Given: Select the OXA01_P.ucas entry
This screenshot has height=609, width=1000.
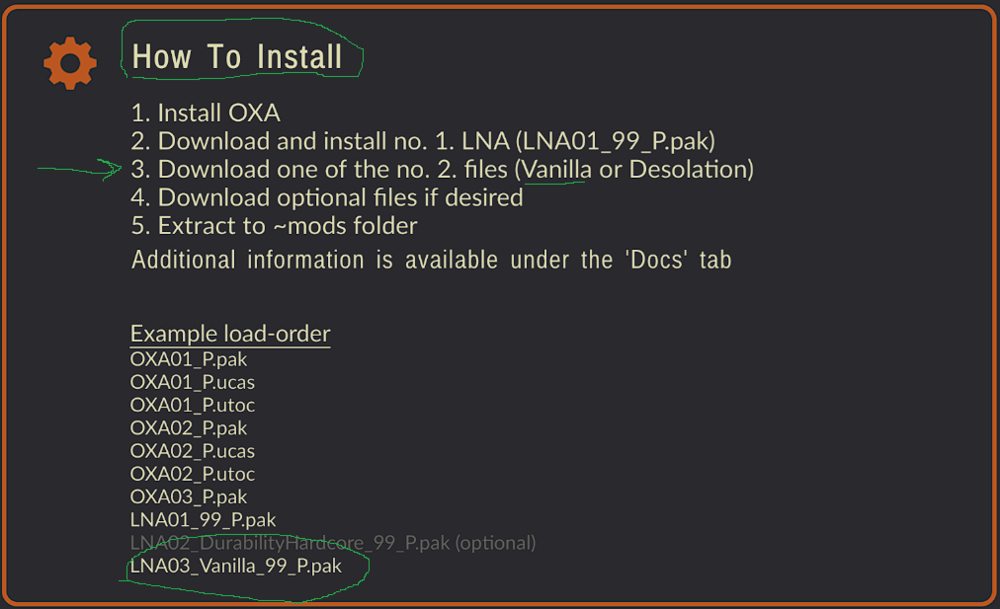Looking at the screenshot, I should pyautogui.click(x=192, y=381).
